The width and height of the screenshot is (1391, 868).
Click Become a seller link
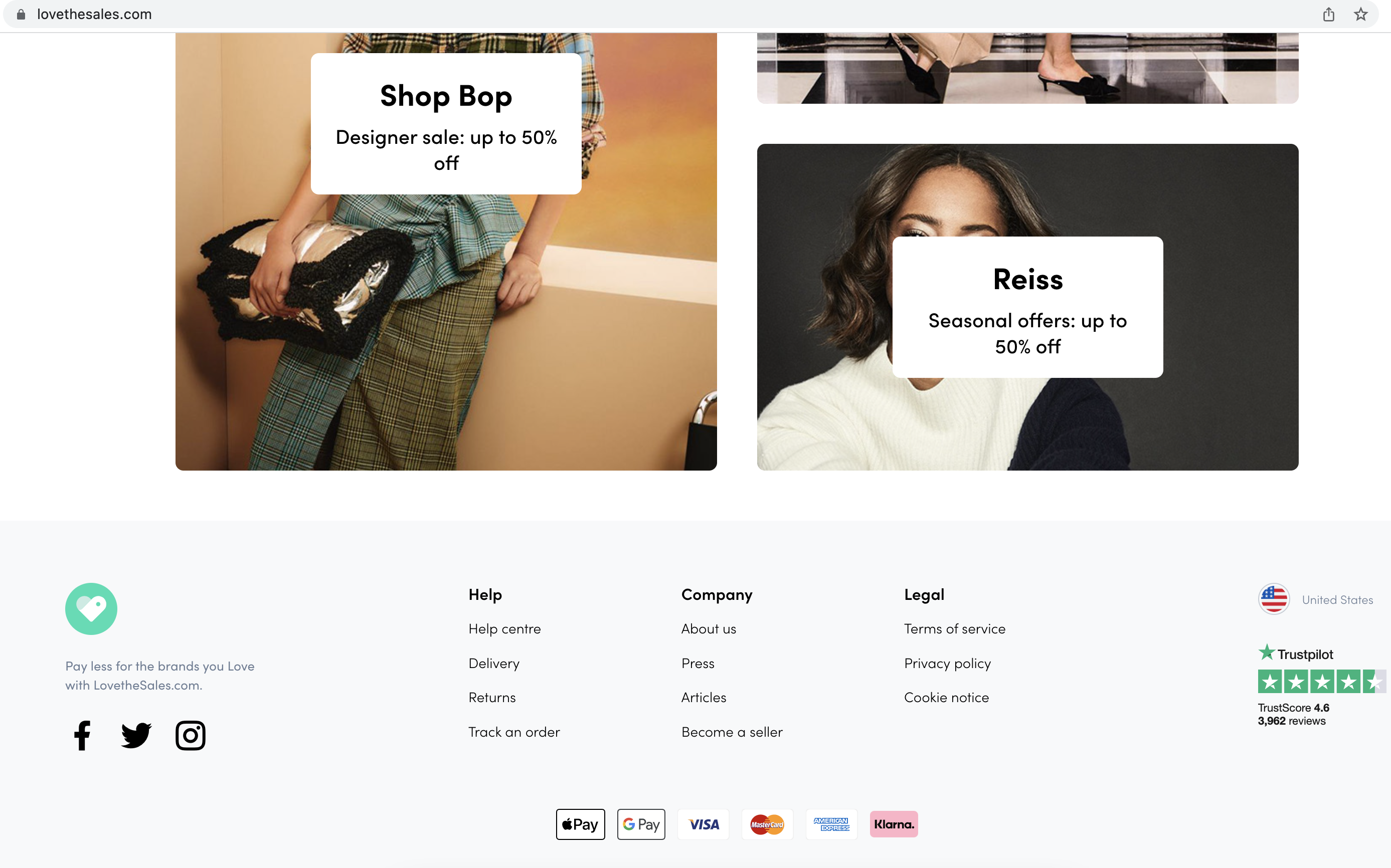733,731
